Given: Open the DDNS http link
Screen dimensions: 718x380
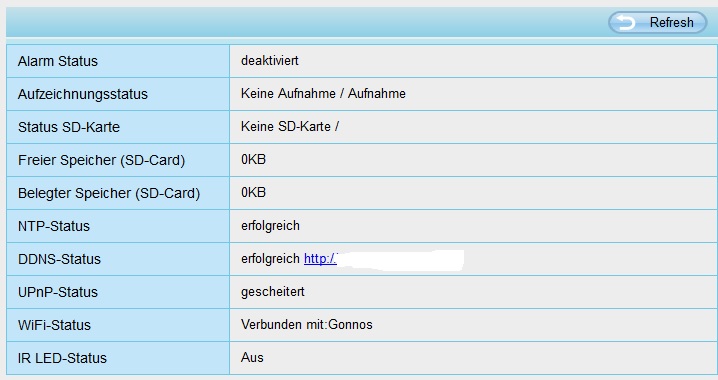Looking at the screenshot, I should coord(320,259).
